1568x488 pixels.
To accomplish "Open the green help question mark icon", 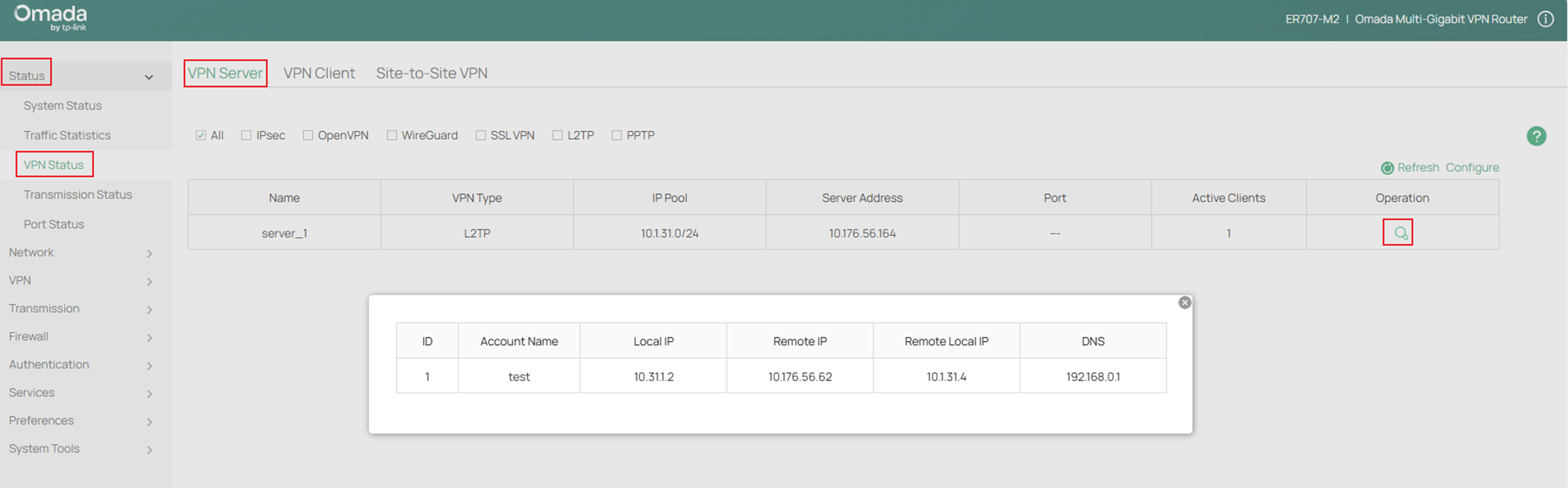I will pos(1536,136).
